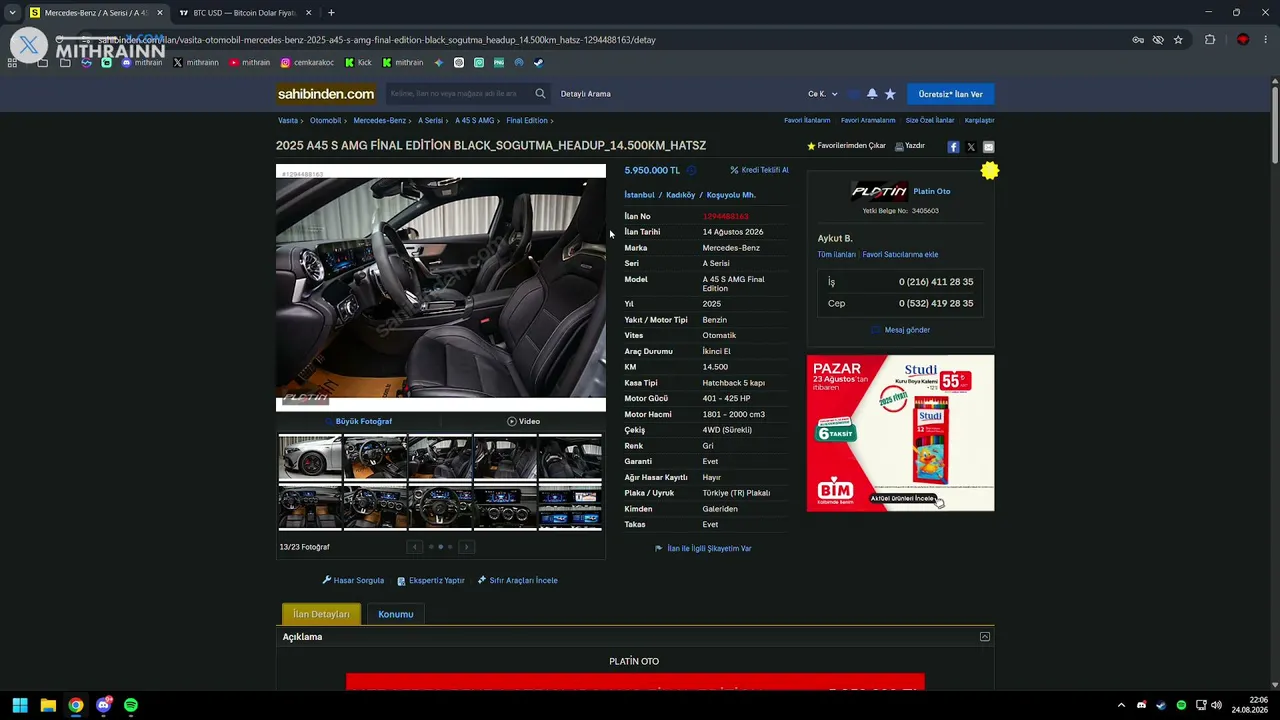1280x720 pixels.
Task: Share listing on Facebook
Action: tap(953, 147)
